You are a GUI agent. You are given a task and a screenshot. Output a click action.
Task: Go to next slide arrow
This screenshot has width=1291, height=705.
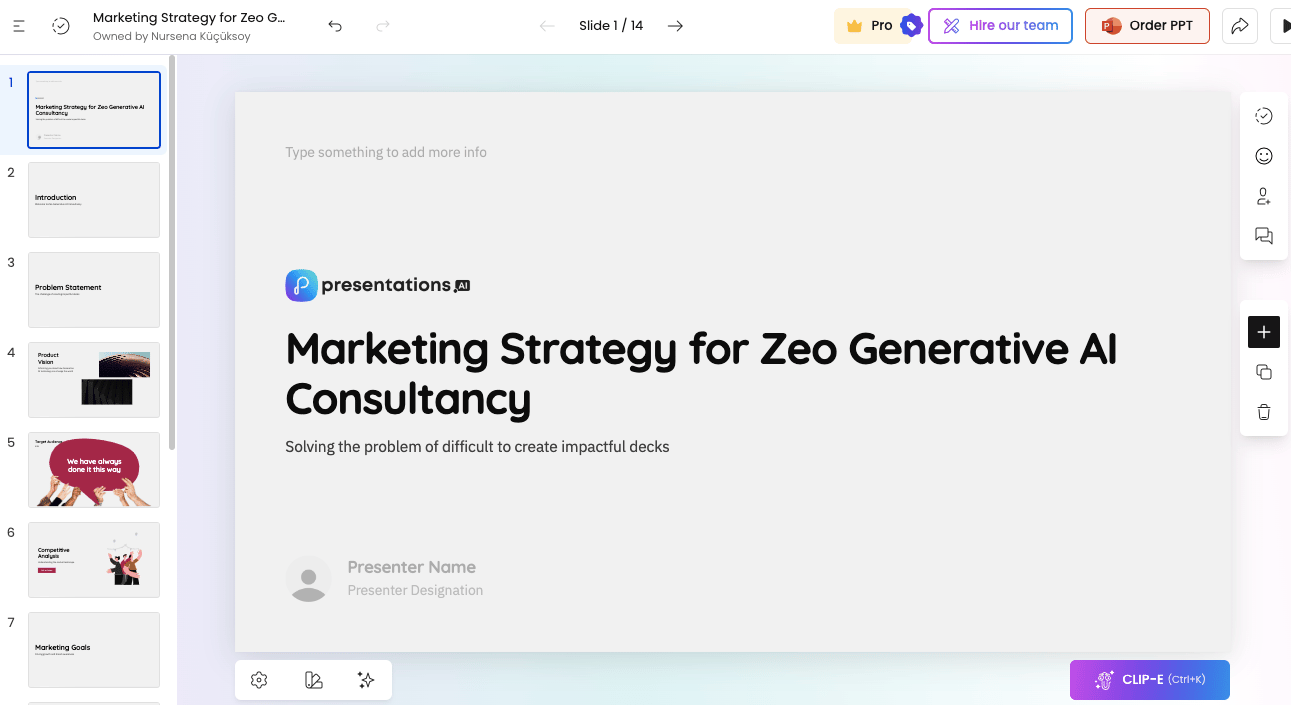click(676, 26)
